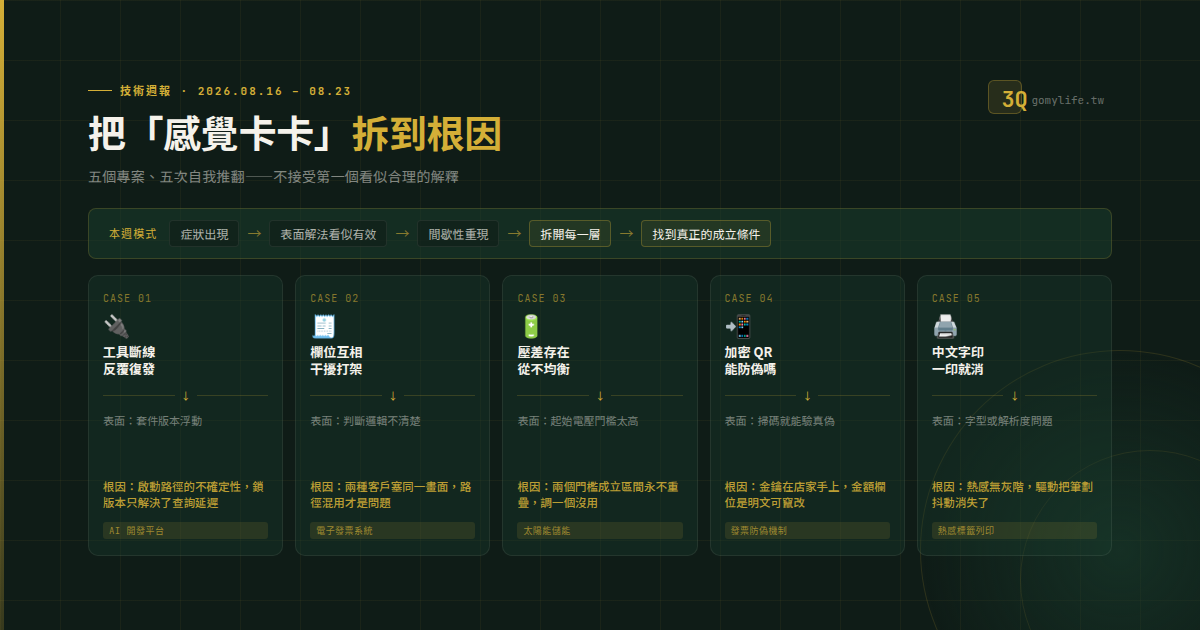Click the phone icon in CASE 04
The height and width of the screenshot is (630, 1200).
[738, 326]
